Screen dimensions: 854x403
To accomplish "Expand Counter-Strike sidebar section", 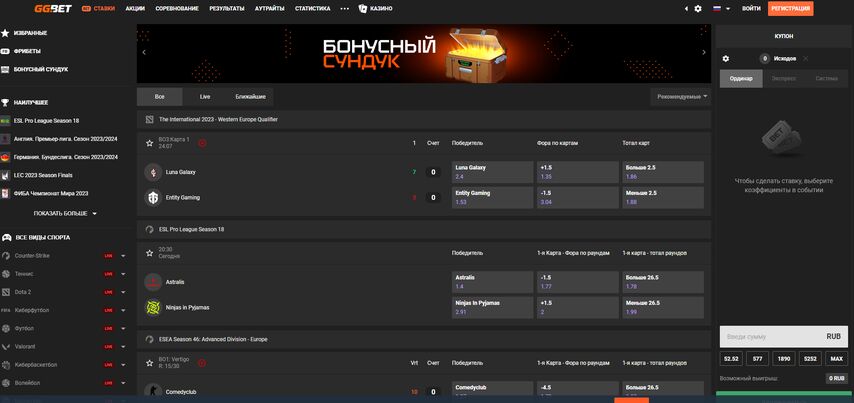I will pyautogui.click(x=123, y=256).
